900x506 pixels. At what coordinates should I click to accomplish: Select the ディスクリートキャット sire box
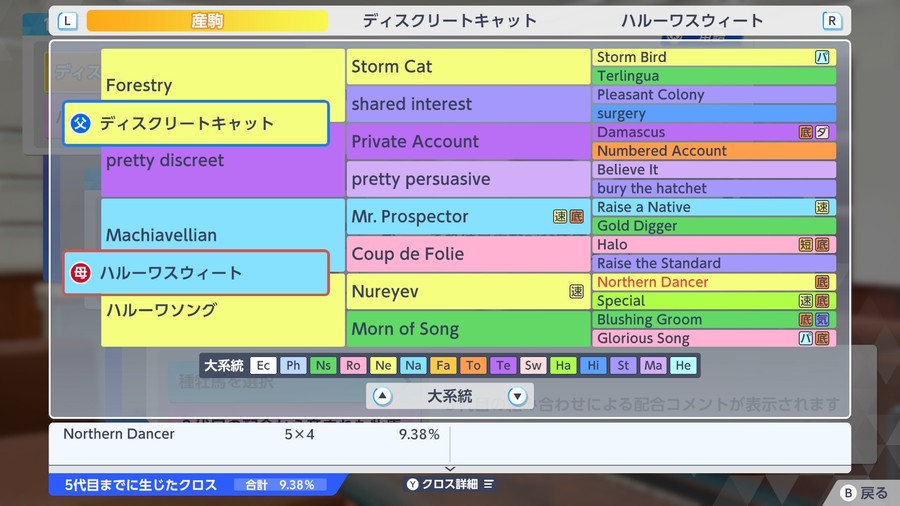pyautogui.click(x=196, y=123)
